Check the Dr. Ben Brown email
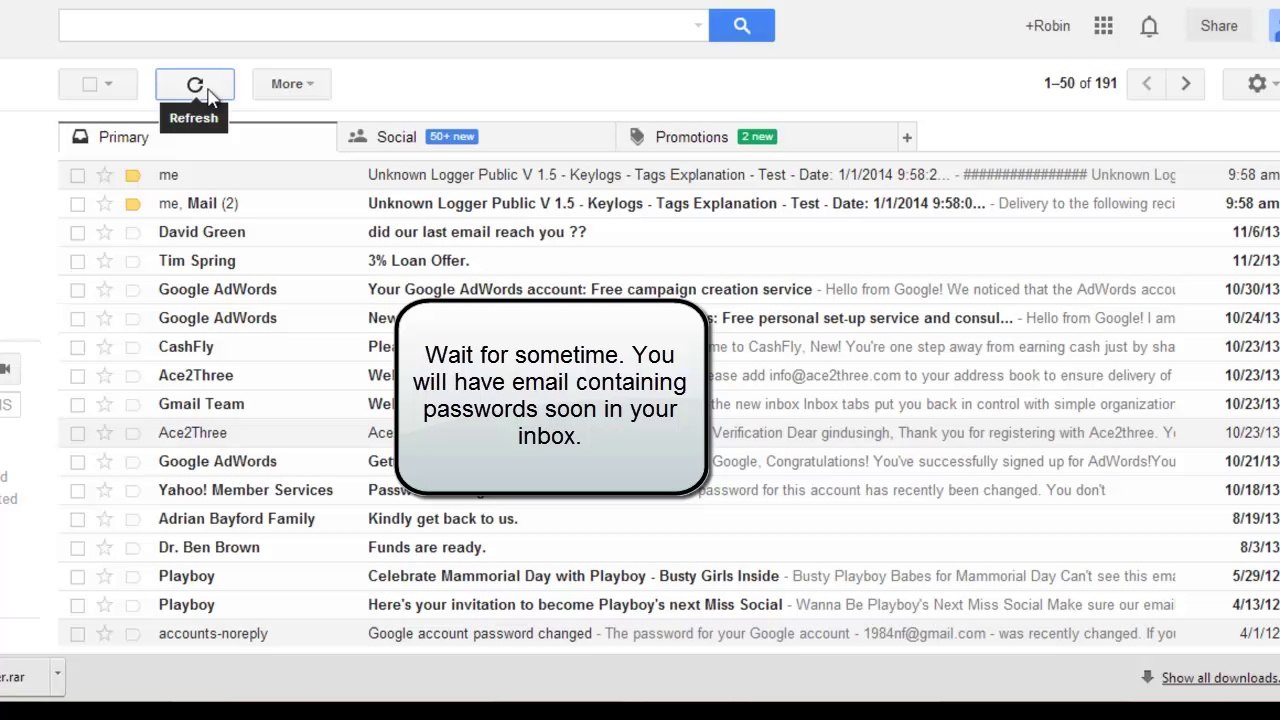 (78, 548)
